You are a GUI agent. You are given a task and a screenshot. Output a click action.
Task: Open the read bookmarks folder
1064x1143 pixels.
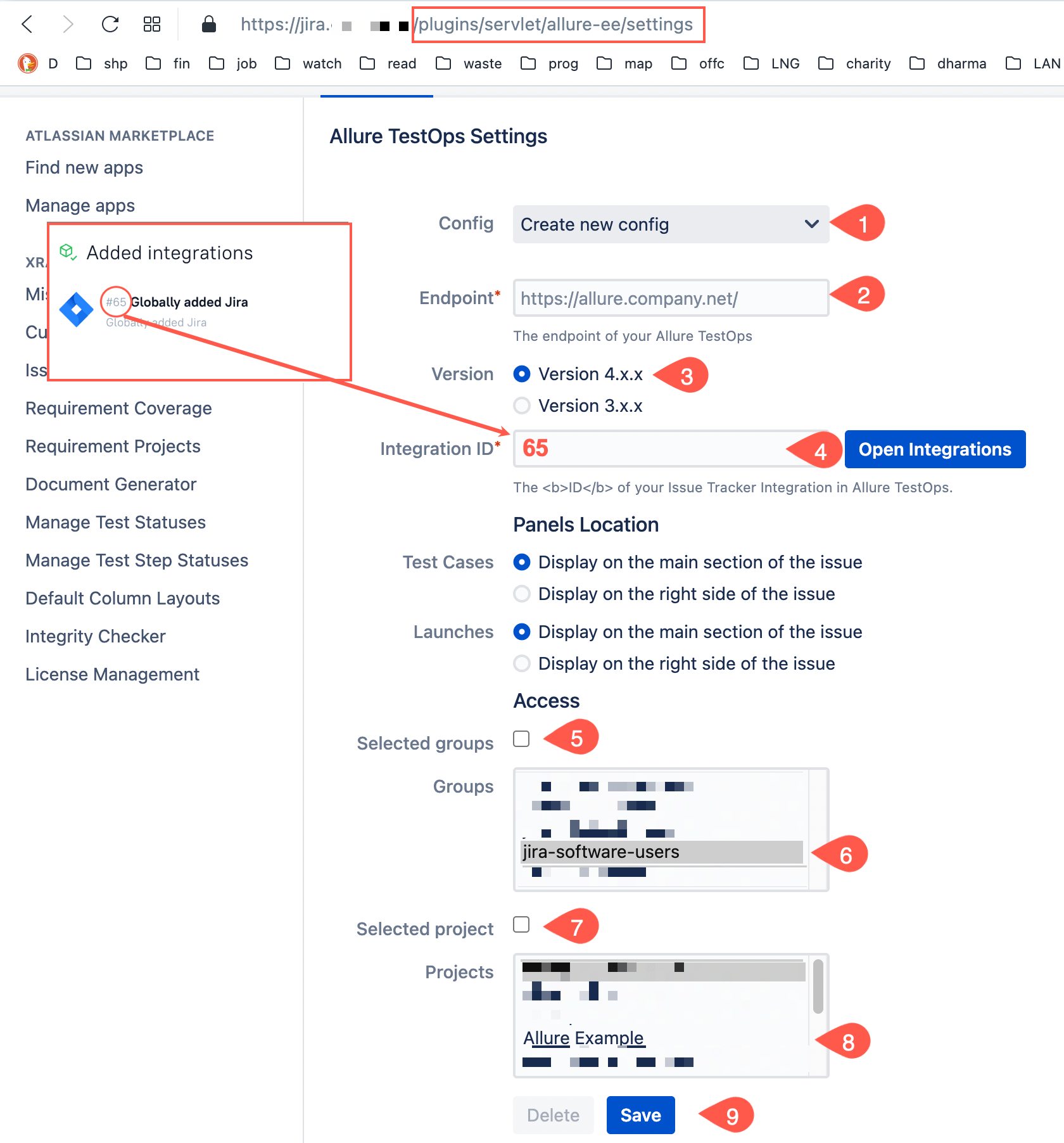(x=388, y=63)
